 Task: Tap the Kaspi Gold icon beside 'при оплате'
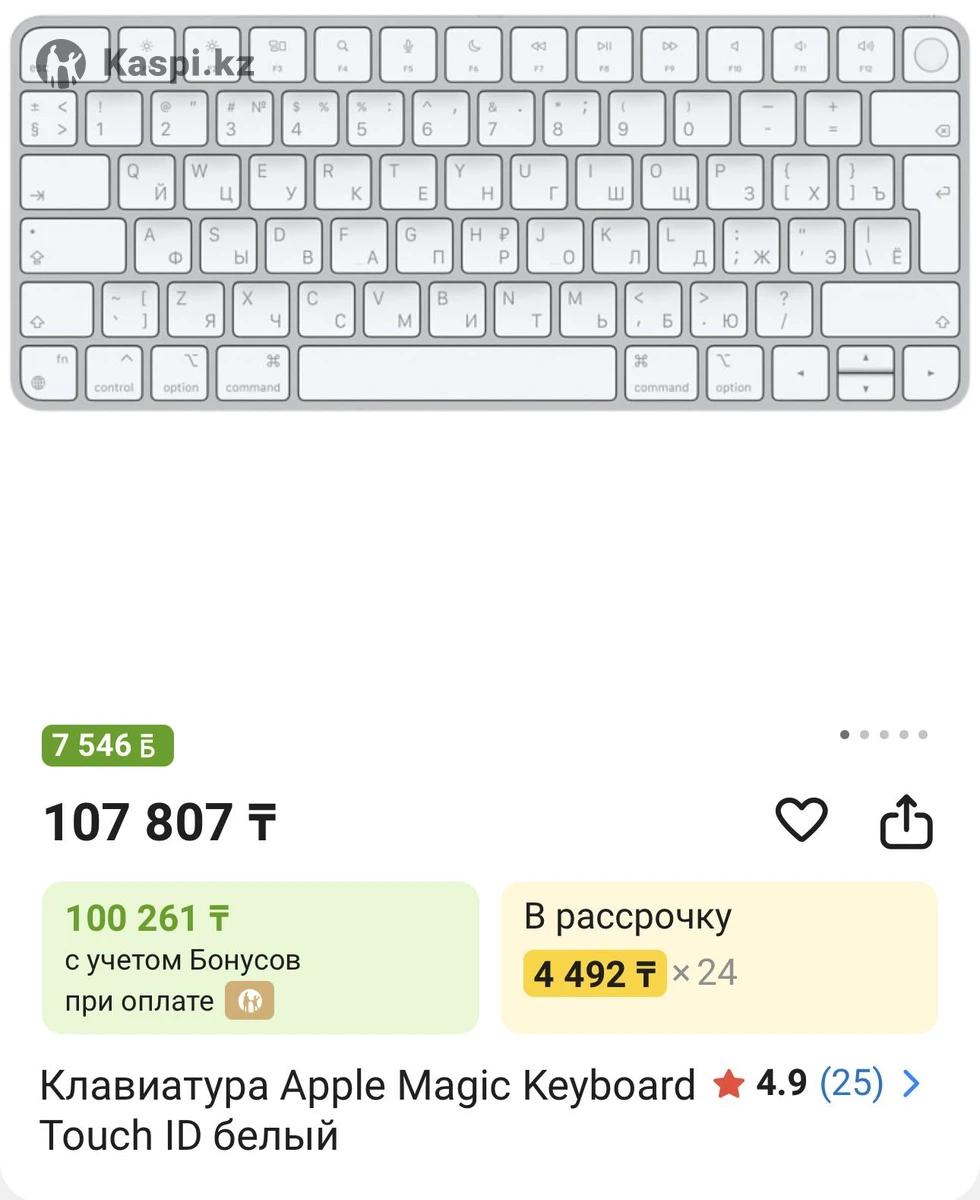pos(249,1001)
